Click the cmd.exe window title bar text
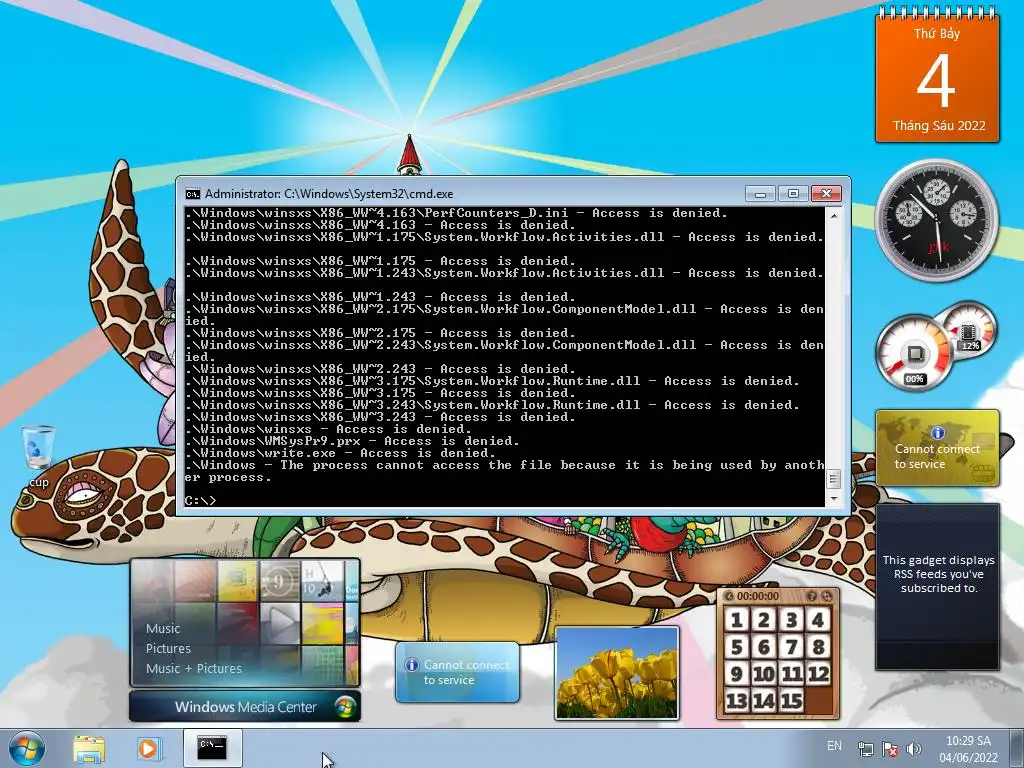The image size is (1024, 768). [328, 194]
